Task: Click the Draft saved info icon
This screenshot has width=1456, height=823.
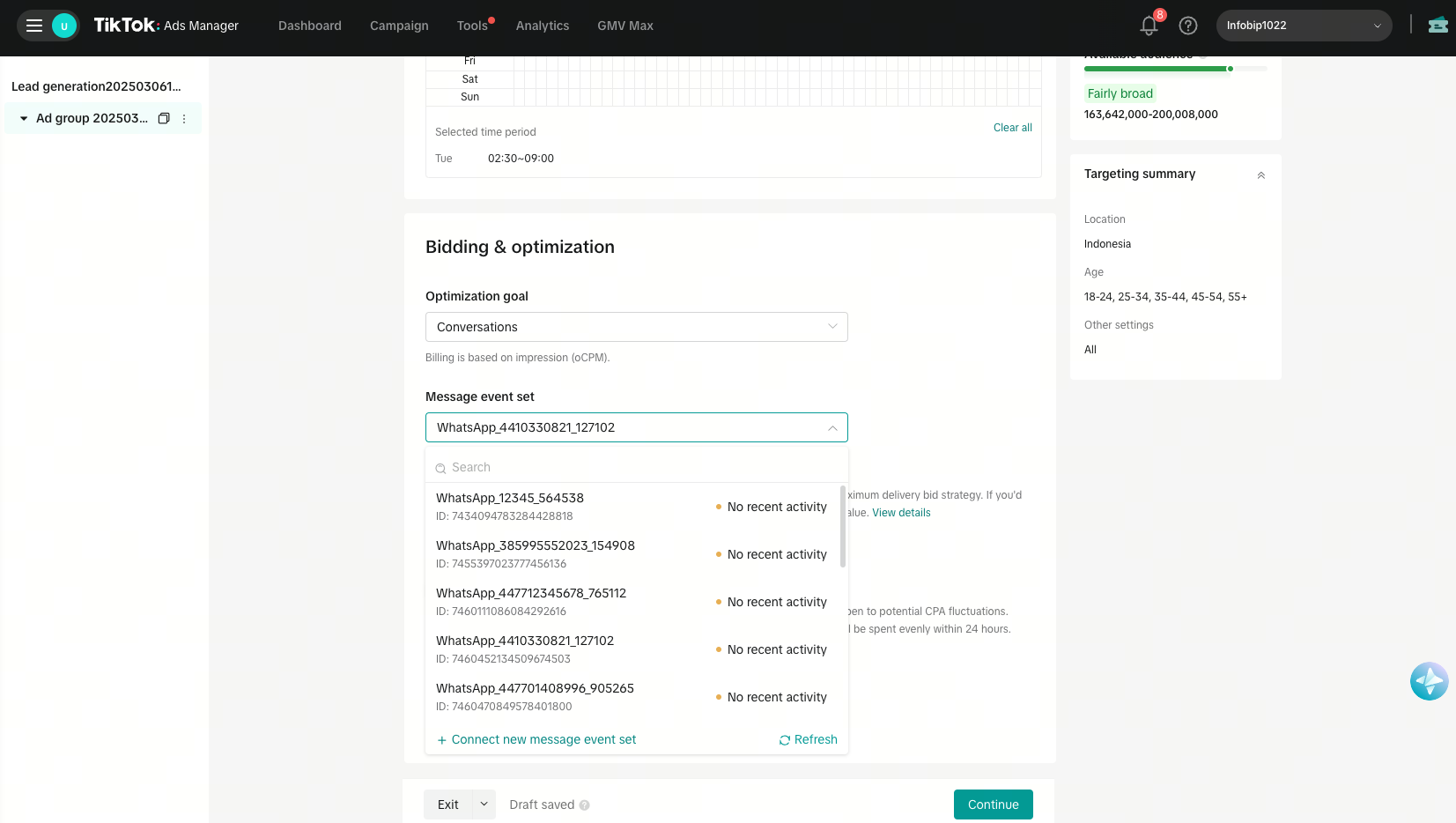Action: (584, 804)
